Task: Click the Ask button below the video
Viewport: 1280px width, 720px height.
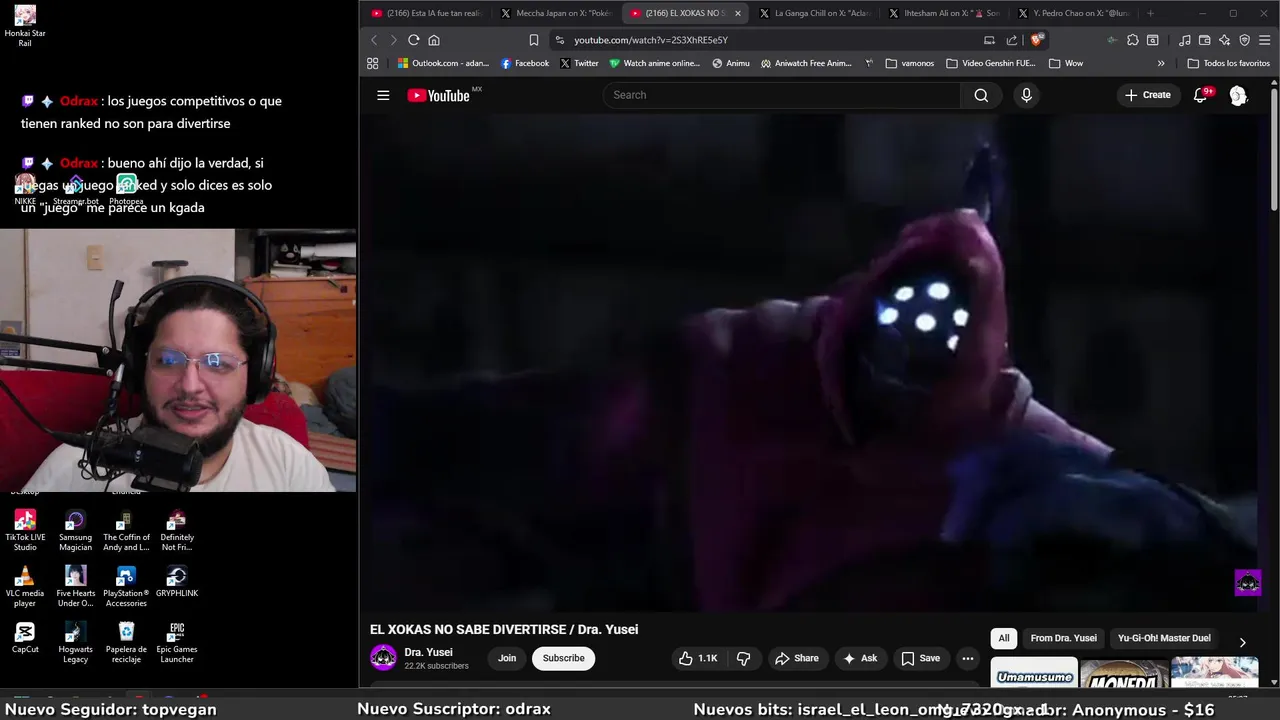Action: [860, 658]
